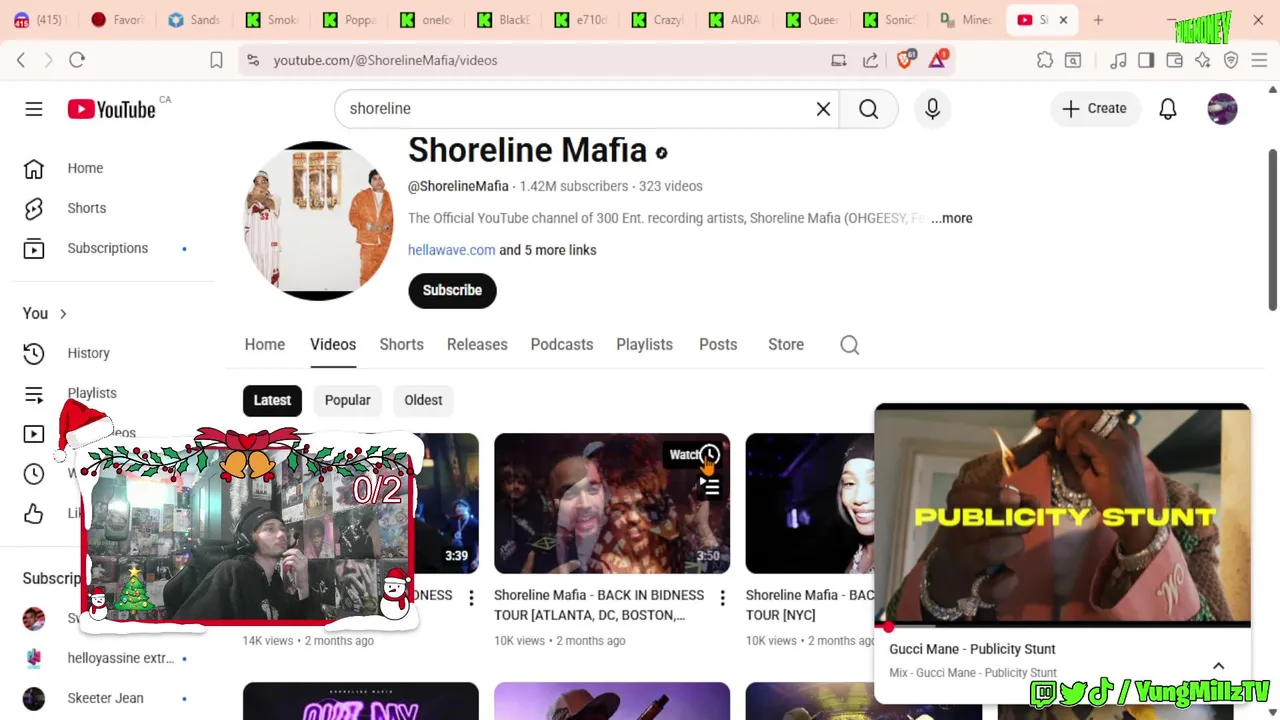Image resolution: width=1280 pixels, height=720 pixels.
Task: Toggle the browser sidebar panel
Action: [1146, 60]
